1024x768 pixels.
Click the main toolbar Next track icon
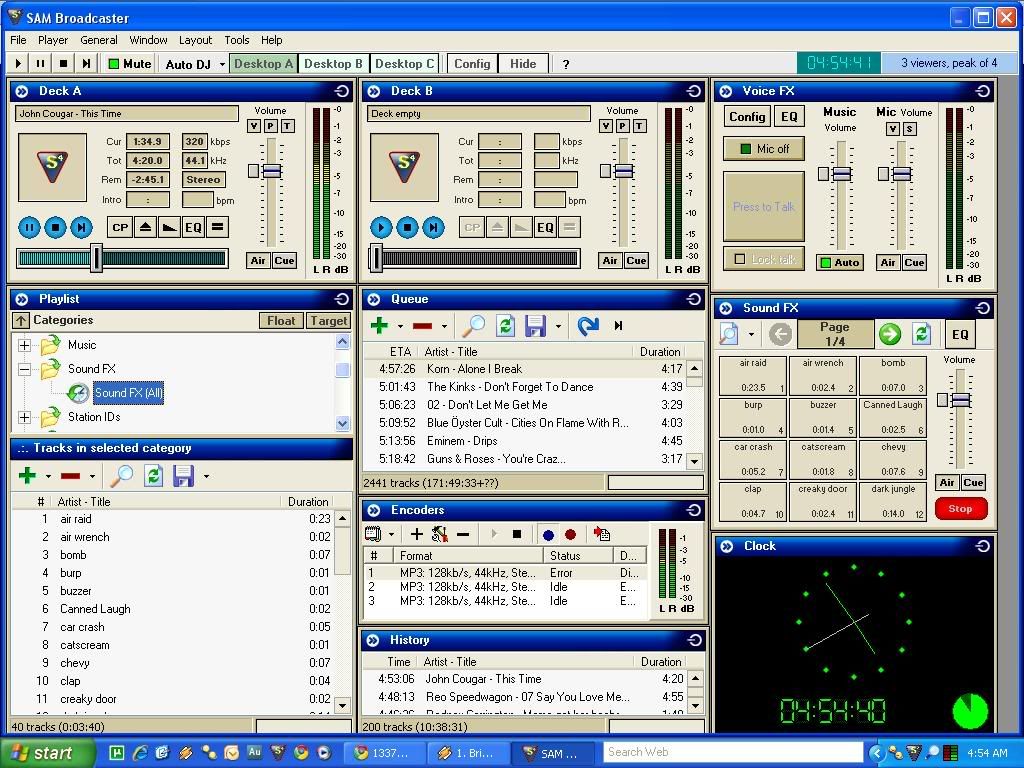86,63
